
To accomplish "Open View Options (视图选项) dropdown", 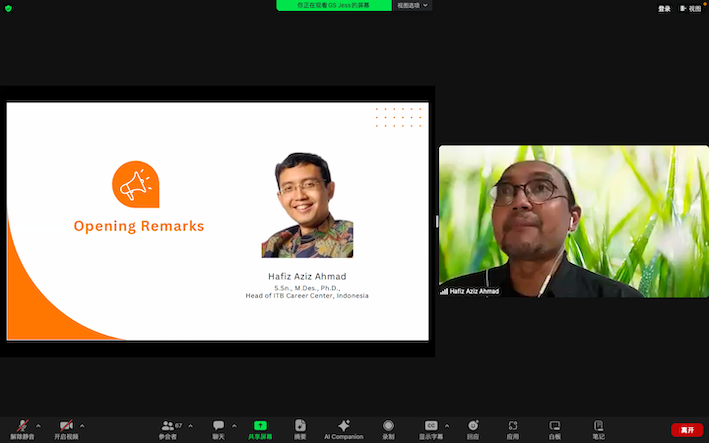I will point(412,5).
